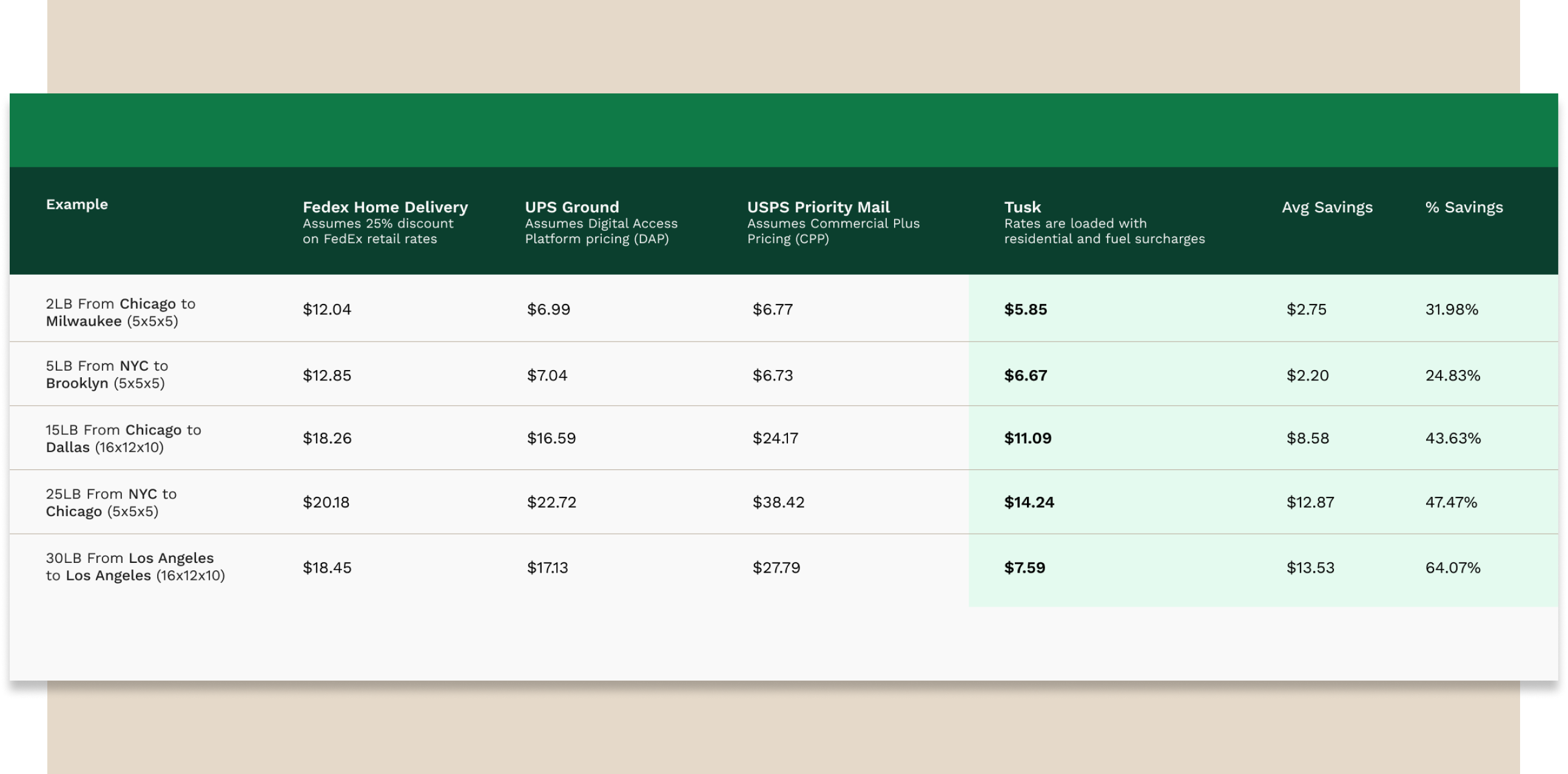Click the 64.07% savings value

pos(1453,568)
